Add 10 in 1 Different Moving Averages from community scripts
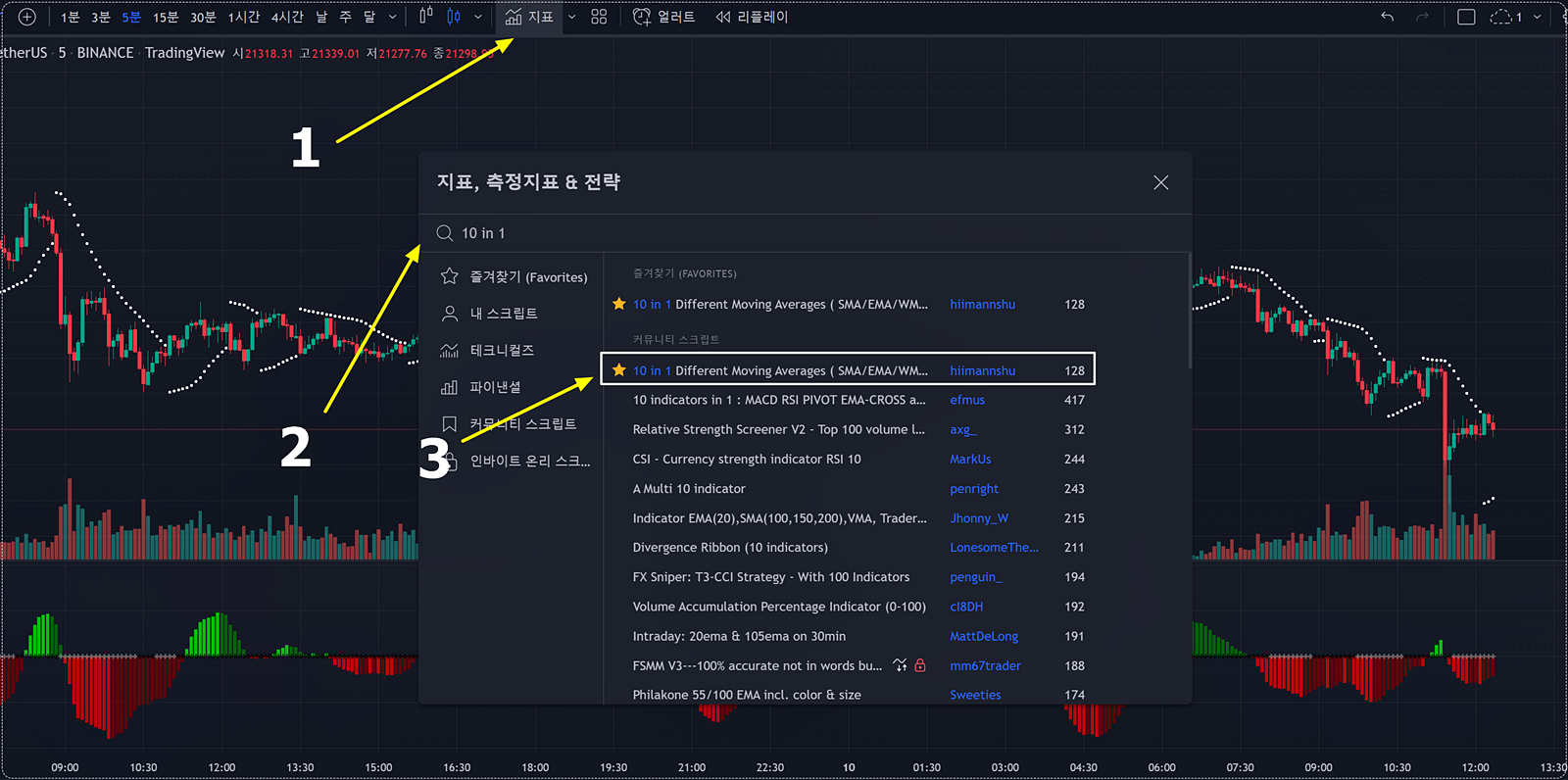1568x780 pixels. point(780,371)
